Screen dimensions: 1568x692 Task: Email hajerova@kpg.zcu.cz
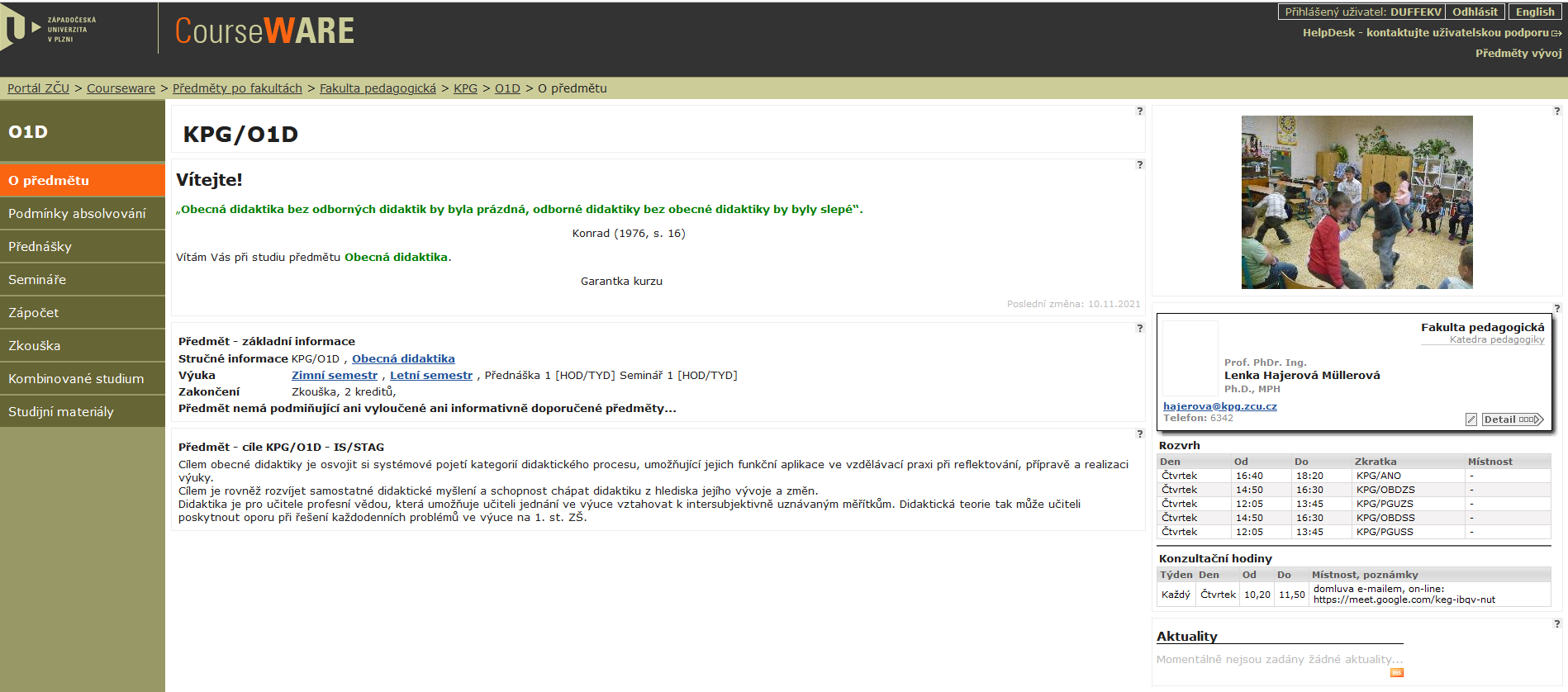(1220, 406)
